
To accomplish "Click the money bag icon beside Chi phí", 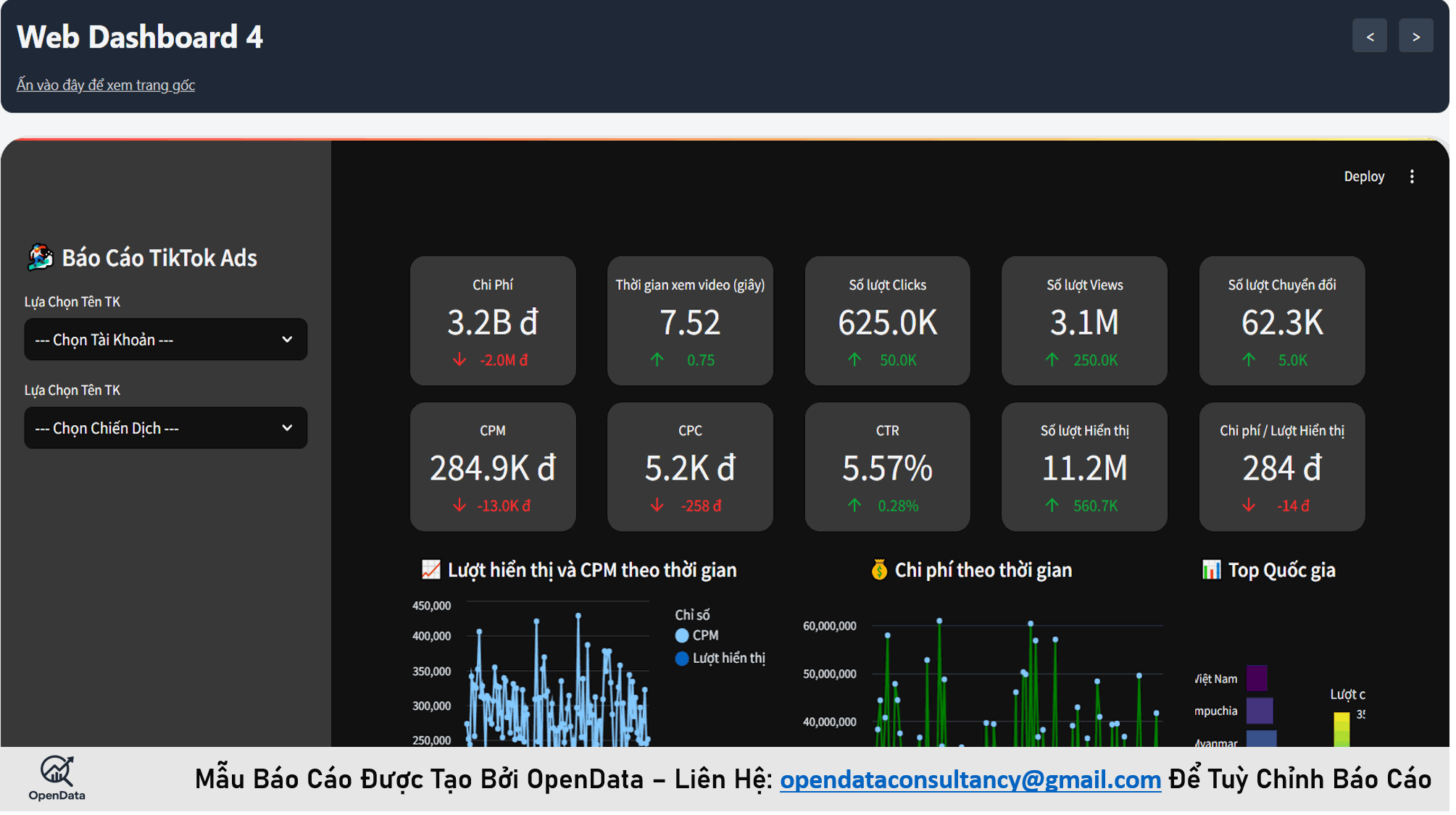I will point(878,570).
